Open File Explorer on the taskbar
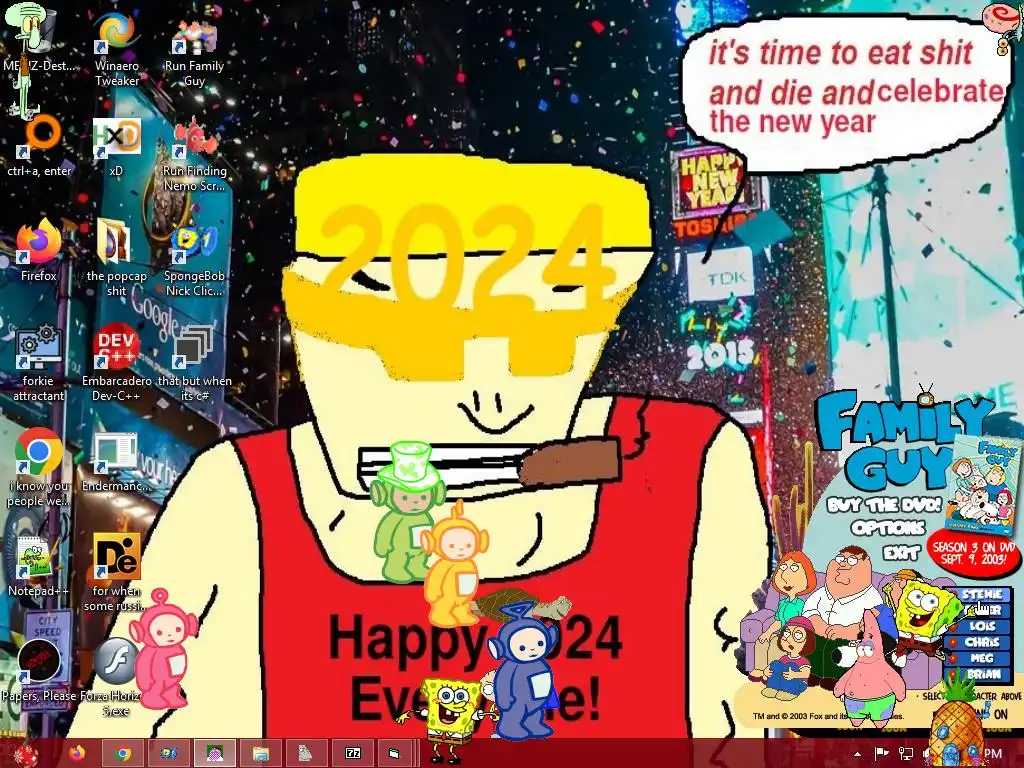This screenshot has height=768, width=1024. 261,754
